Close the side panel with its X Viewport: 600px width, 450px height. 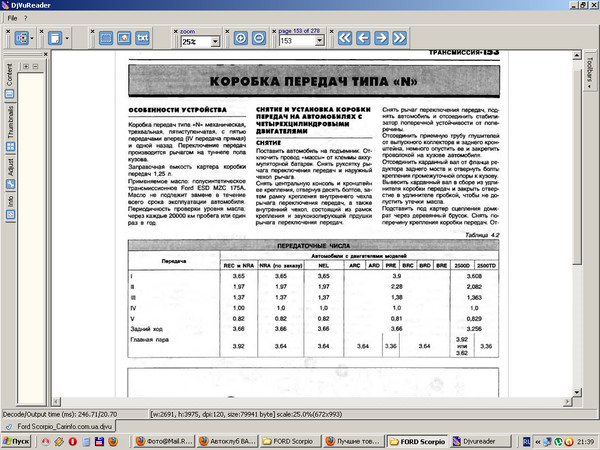click(x=46, y=54)
